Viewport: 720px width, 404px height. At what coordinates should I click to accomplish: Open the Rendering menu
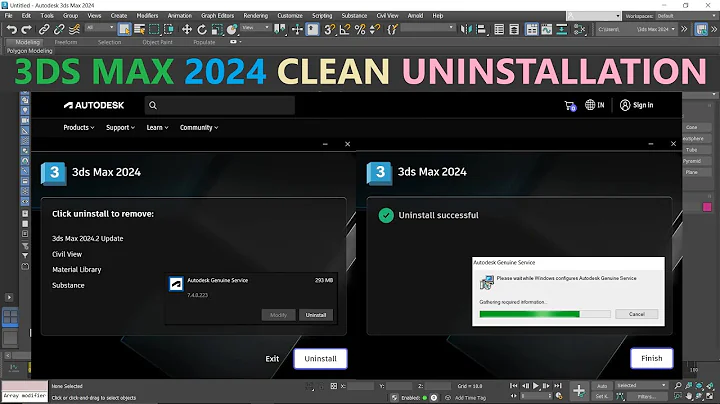(255, 16)
